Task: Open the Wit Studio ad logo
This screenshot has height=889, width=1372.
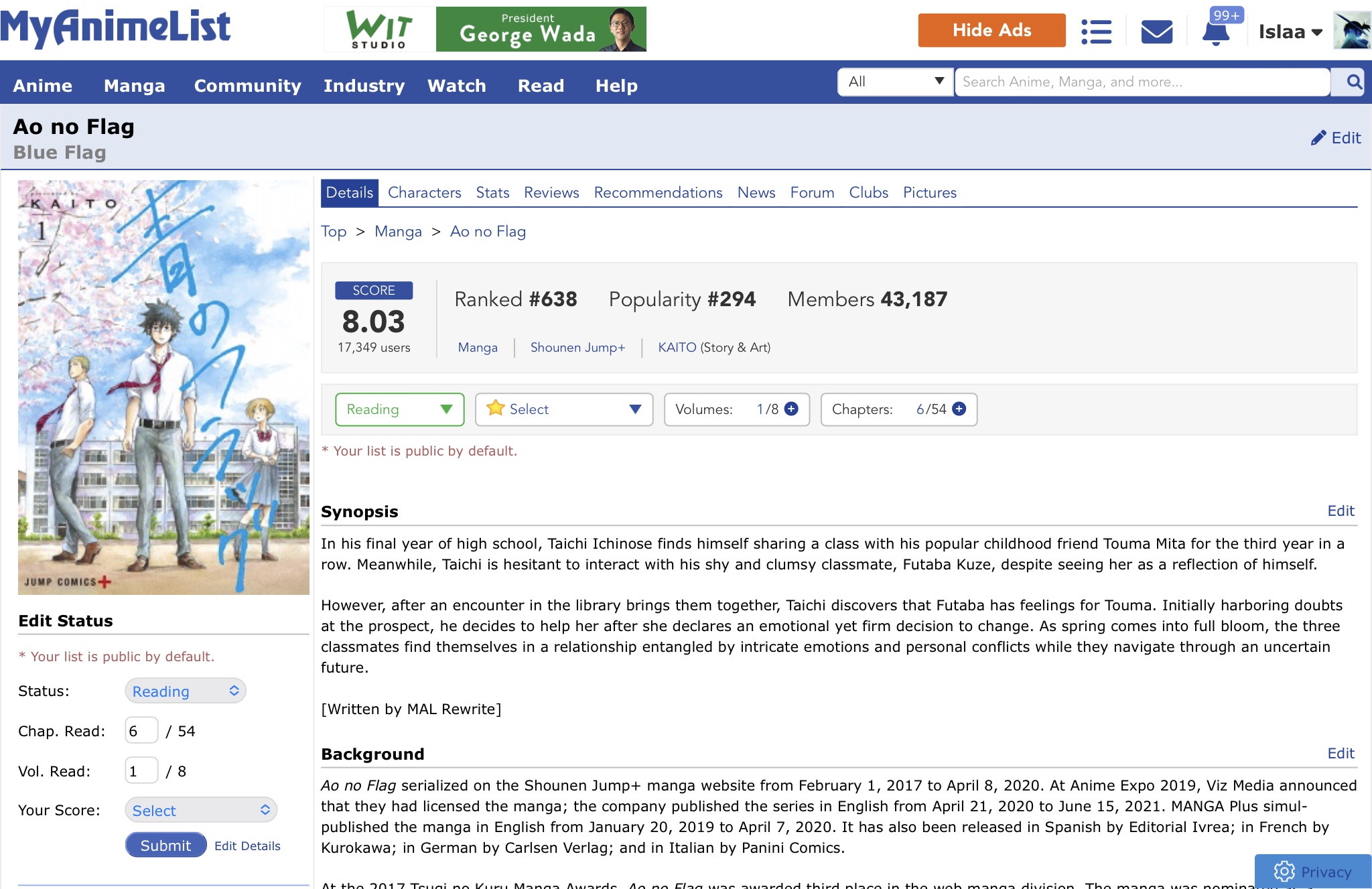Action: [379, 29]
